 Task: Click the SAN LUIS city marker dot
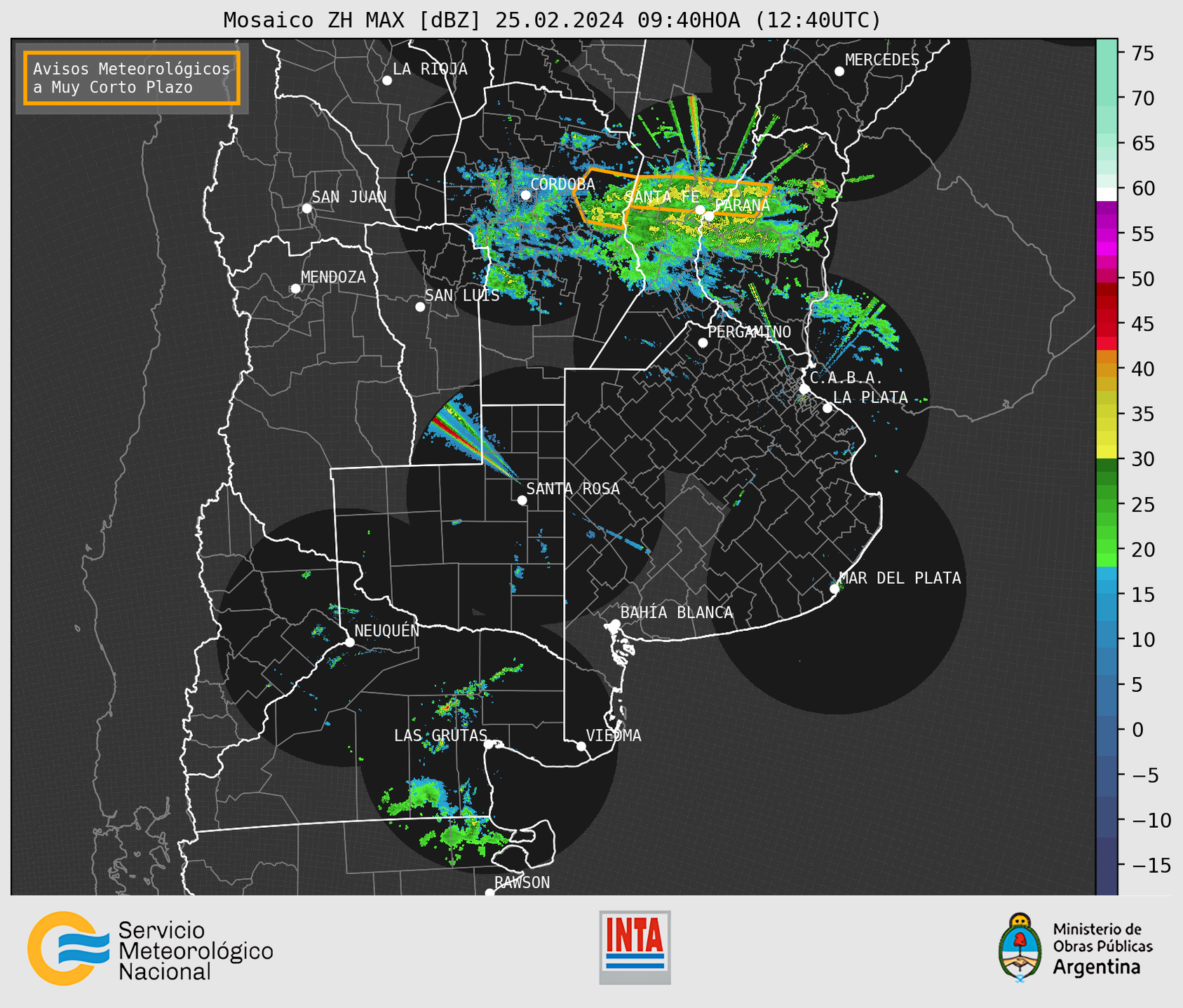pos(420,307)
